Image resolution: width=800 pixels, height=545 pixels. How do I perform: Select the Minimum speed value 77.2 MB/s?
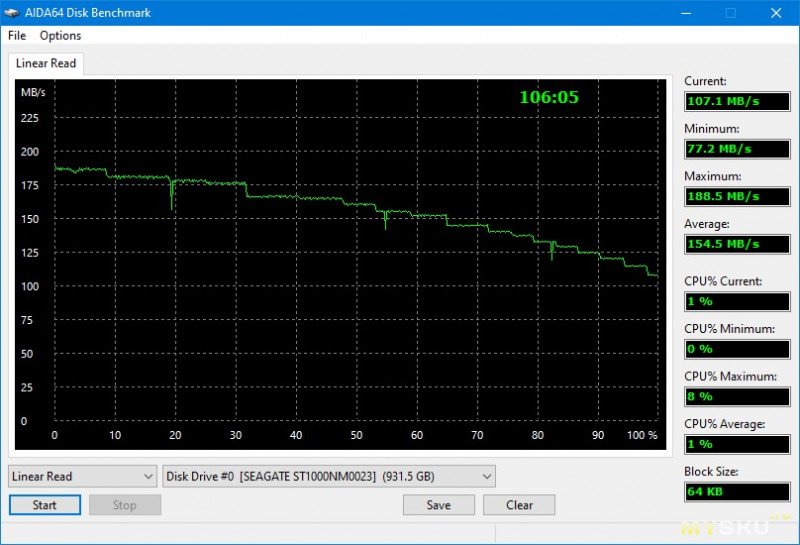coord(736,149)
